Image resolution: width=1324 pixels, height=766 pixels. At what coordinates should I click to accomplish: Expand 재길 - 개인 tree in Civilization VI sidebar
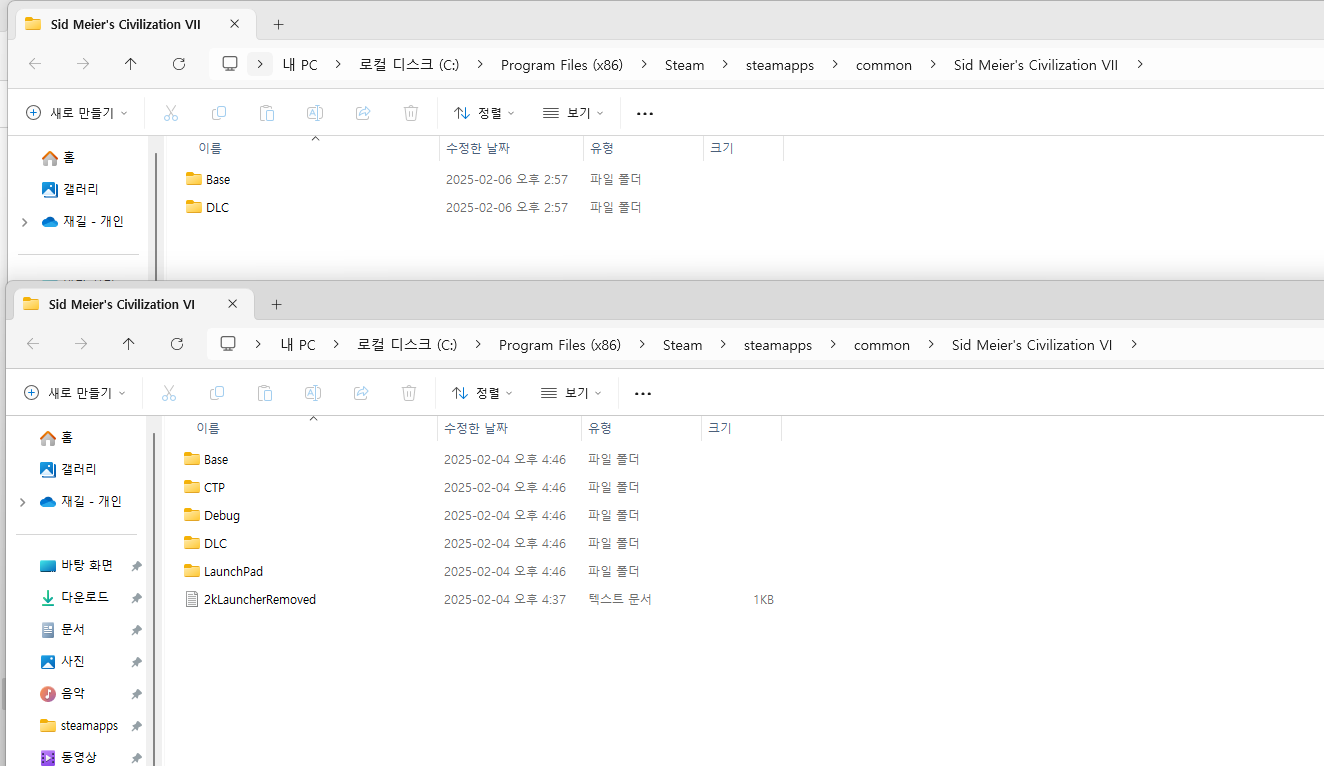click(22, 501)
